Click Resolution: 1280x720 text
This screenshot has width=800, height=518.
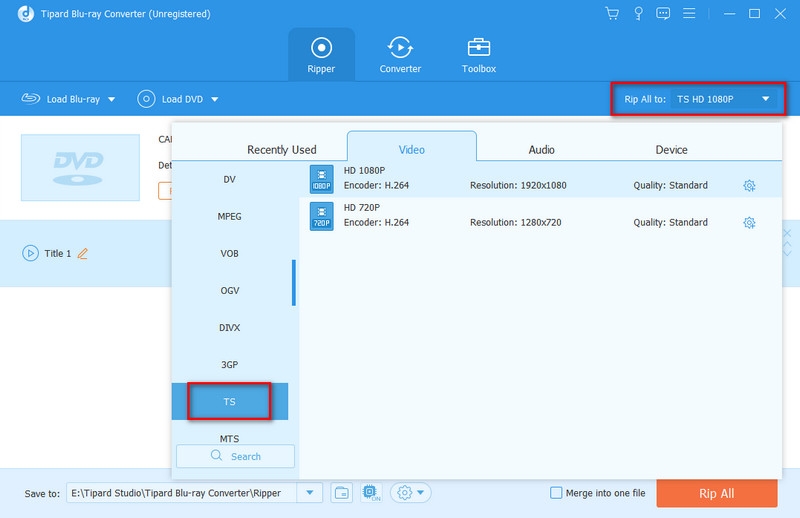pos(515,223)
